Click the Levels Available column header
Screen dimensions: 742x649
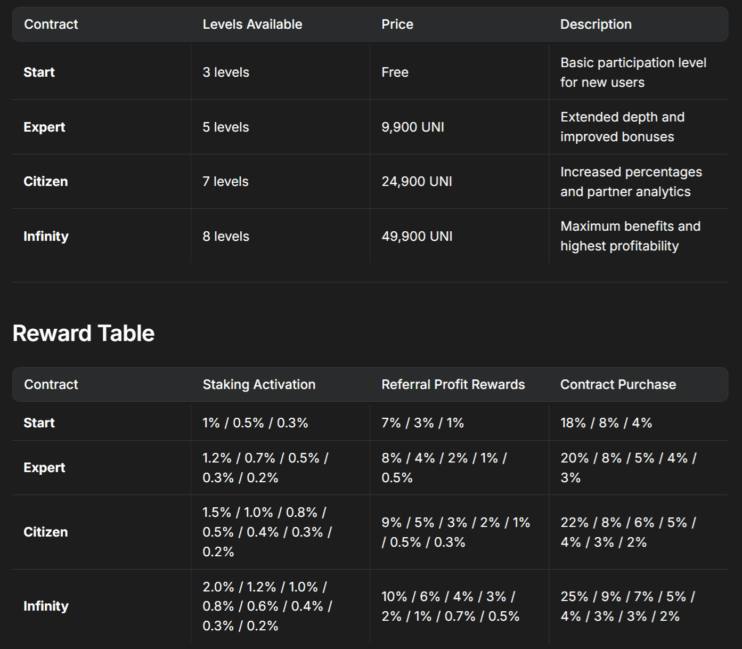(252, 24)
